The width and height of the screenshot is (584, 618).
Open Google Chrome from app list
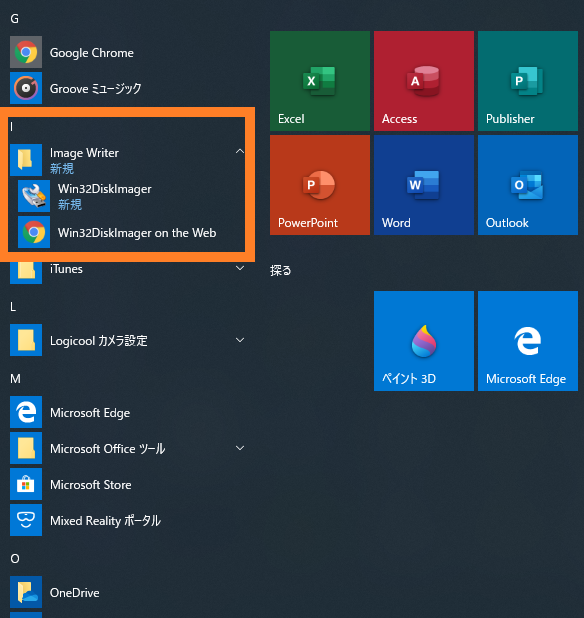(x=128, y=52)
